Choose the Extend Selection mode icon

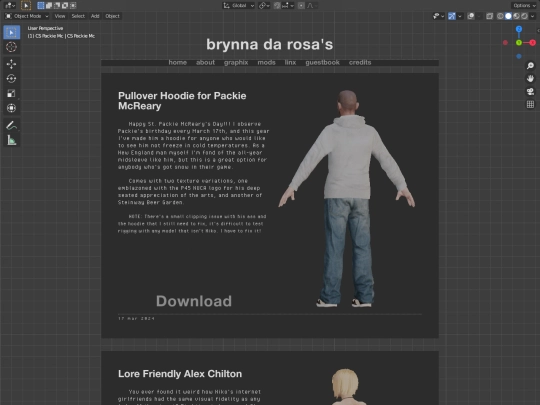(49, 6)
